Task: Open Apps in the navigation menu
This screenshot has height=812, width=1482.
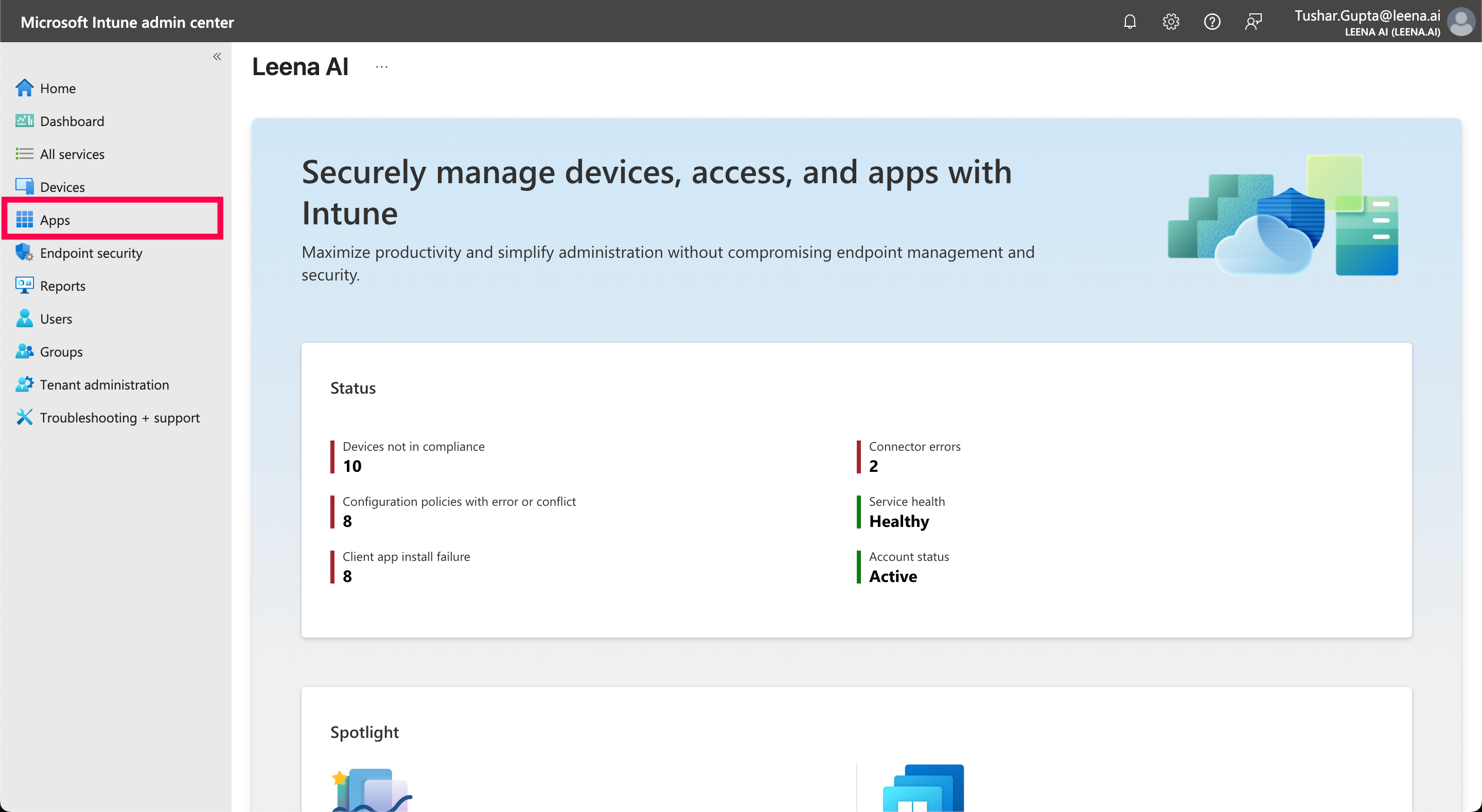Action: pyautogui.click(x=55, y=220)
